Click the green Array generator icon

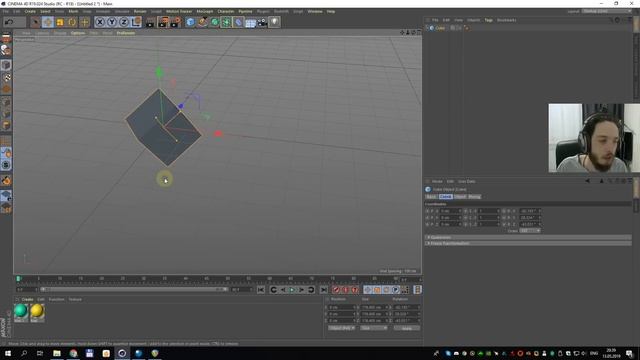pos(227,22)
